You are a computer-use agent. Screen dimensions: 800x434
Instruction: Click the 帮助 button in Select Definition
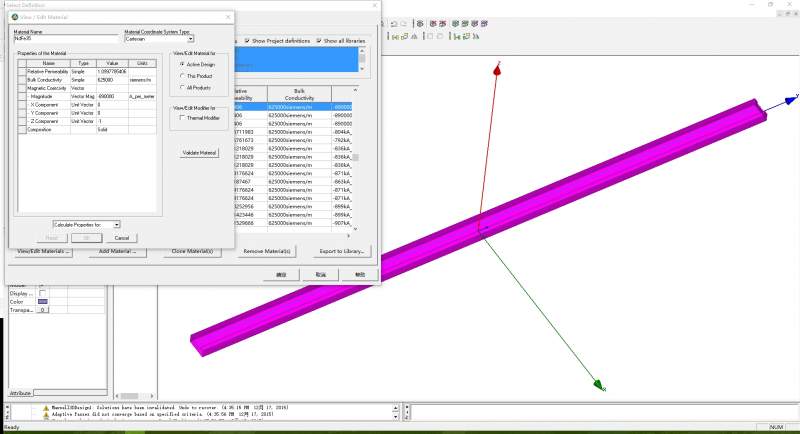pyautogui.click(x=360, y=274)
